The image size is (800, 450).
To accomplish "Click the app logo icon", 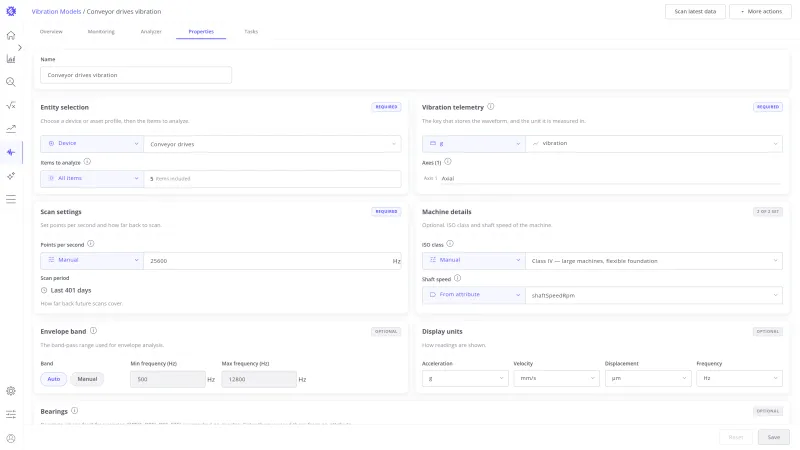I will pos(11,11).
